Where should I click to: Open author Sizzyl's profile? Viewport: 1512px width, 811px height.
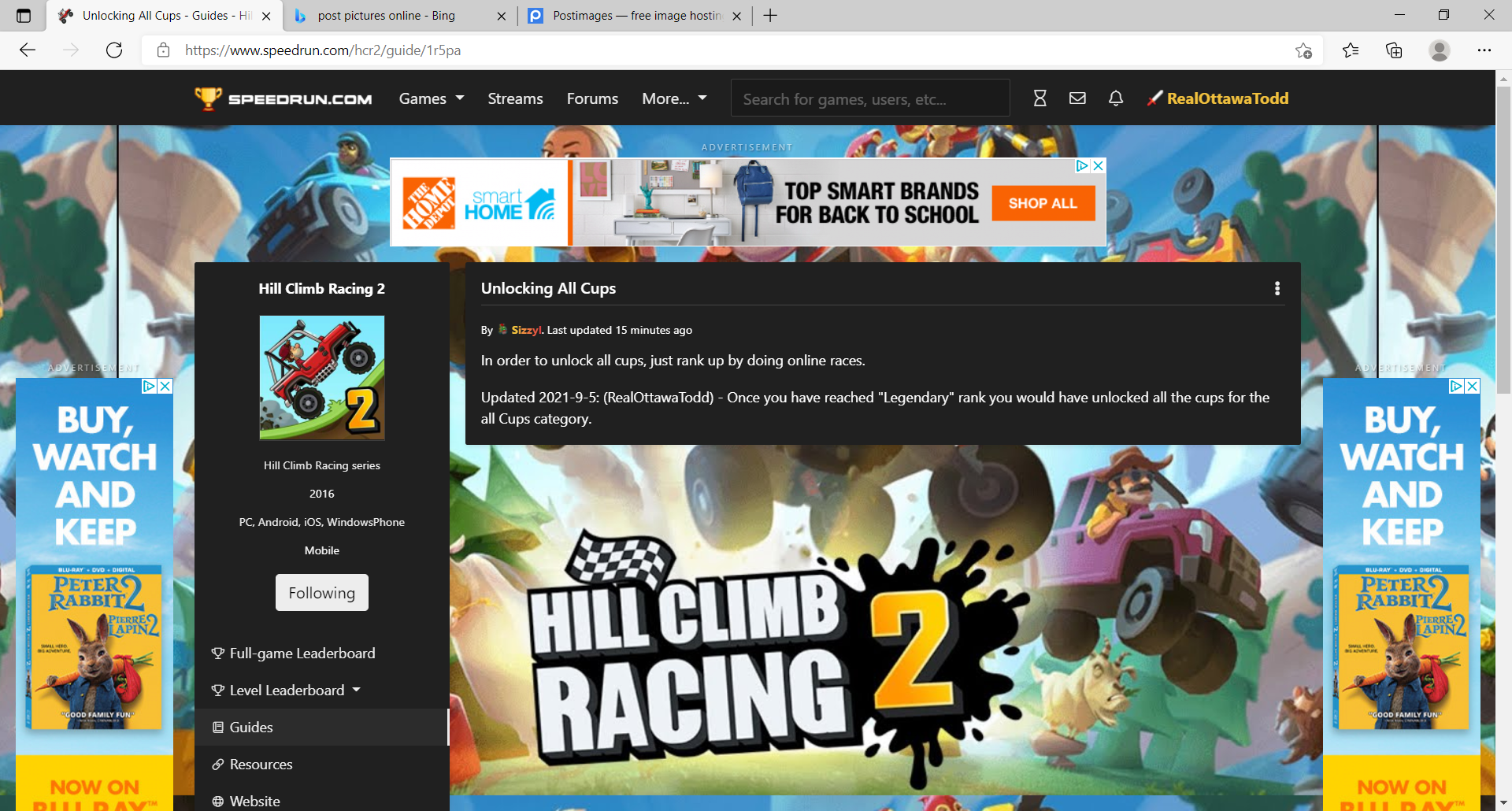coord(526,330)
